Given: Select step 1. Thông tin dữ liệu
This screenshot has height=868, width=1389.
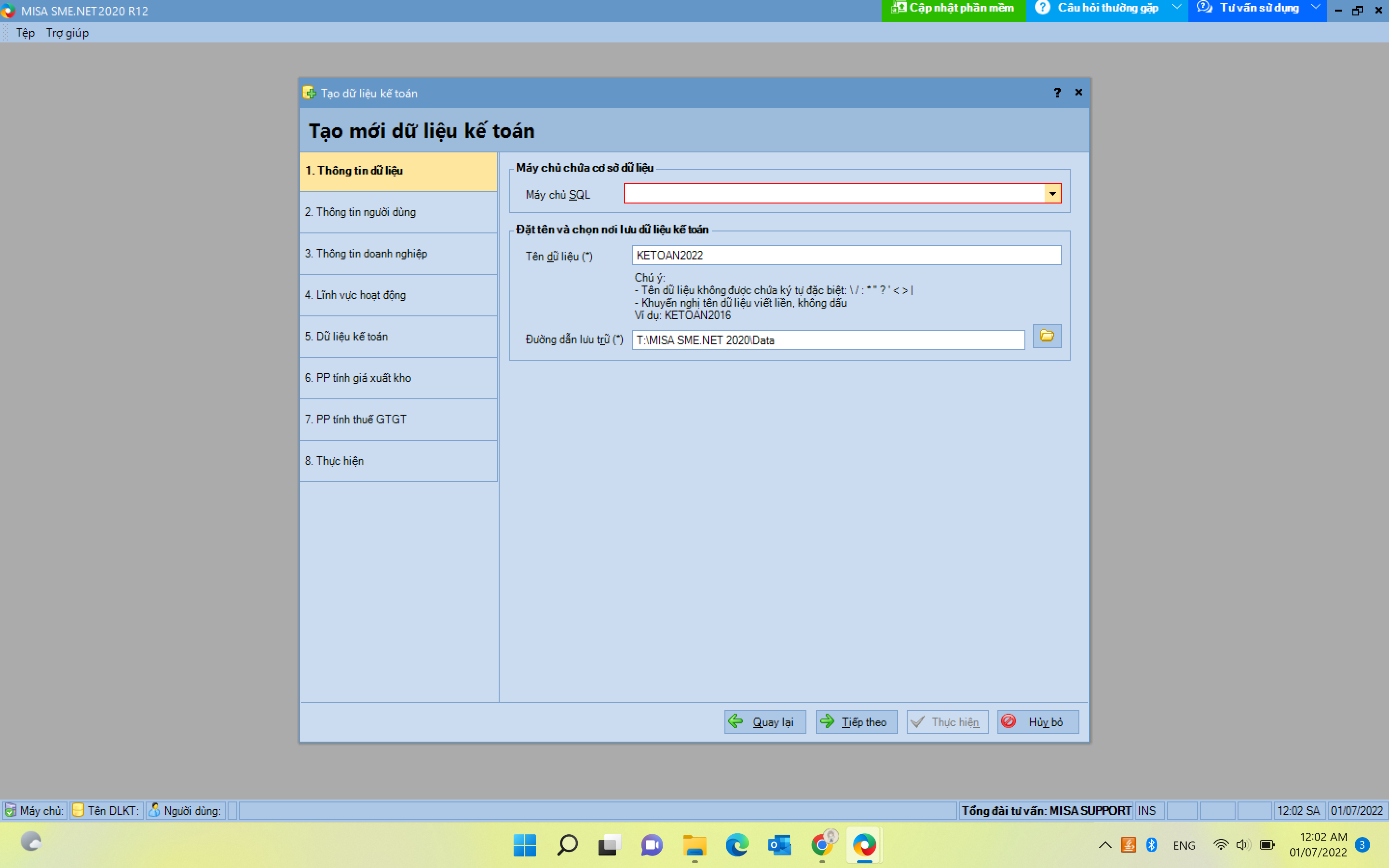Looking at the screenshot, I should pyautogui.click(x=398, y=171).
